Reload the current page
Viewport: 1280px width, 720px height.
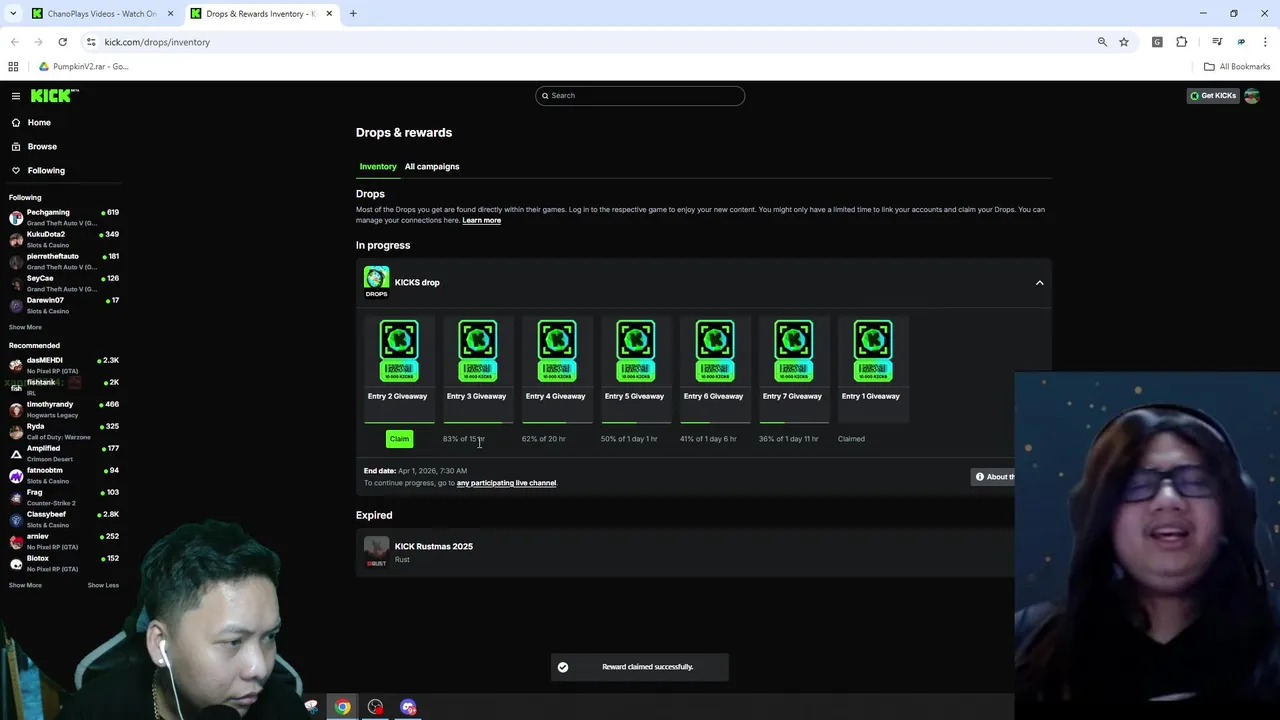click(x=62, y=42)
